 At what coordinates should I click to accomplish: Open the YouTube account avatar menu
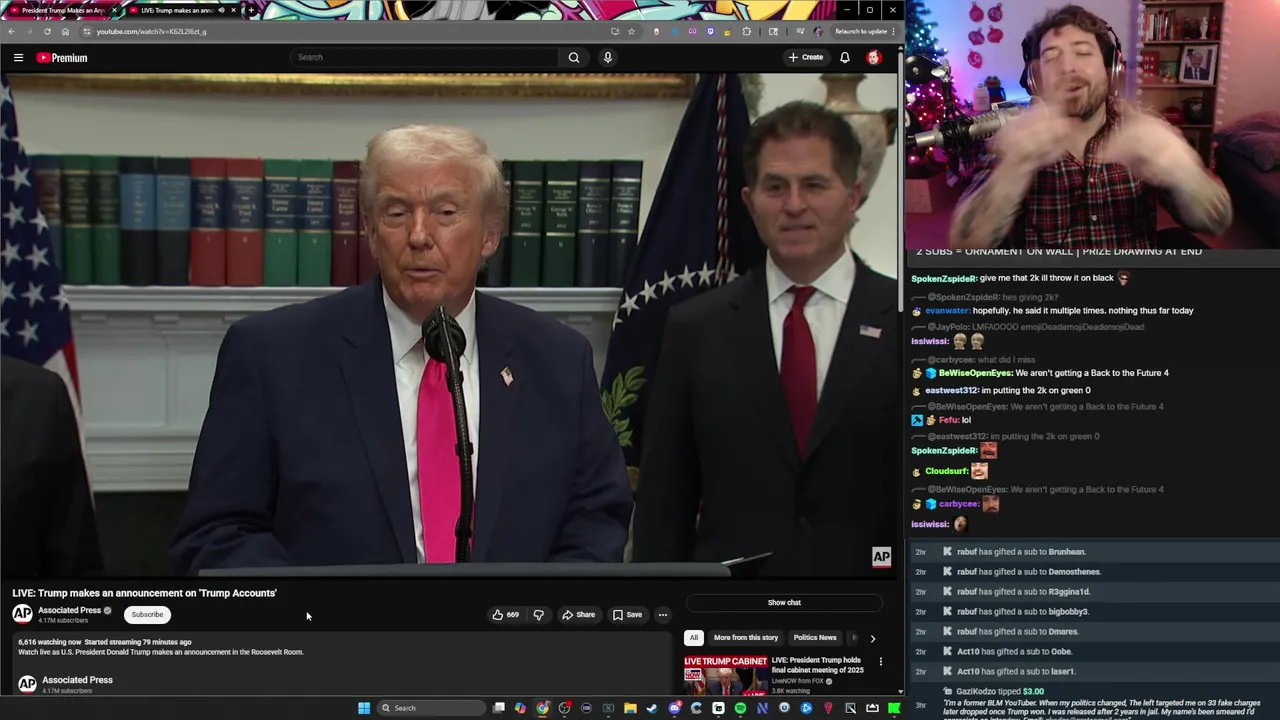tap(873, 57)
